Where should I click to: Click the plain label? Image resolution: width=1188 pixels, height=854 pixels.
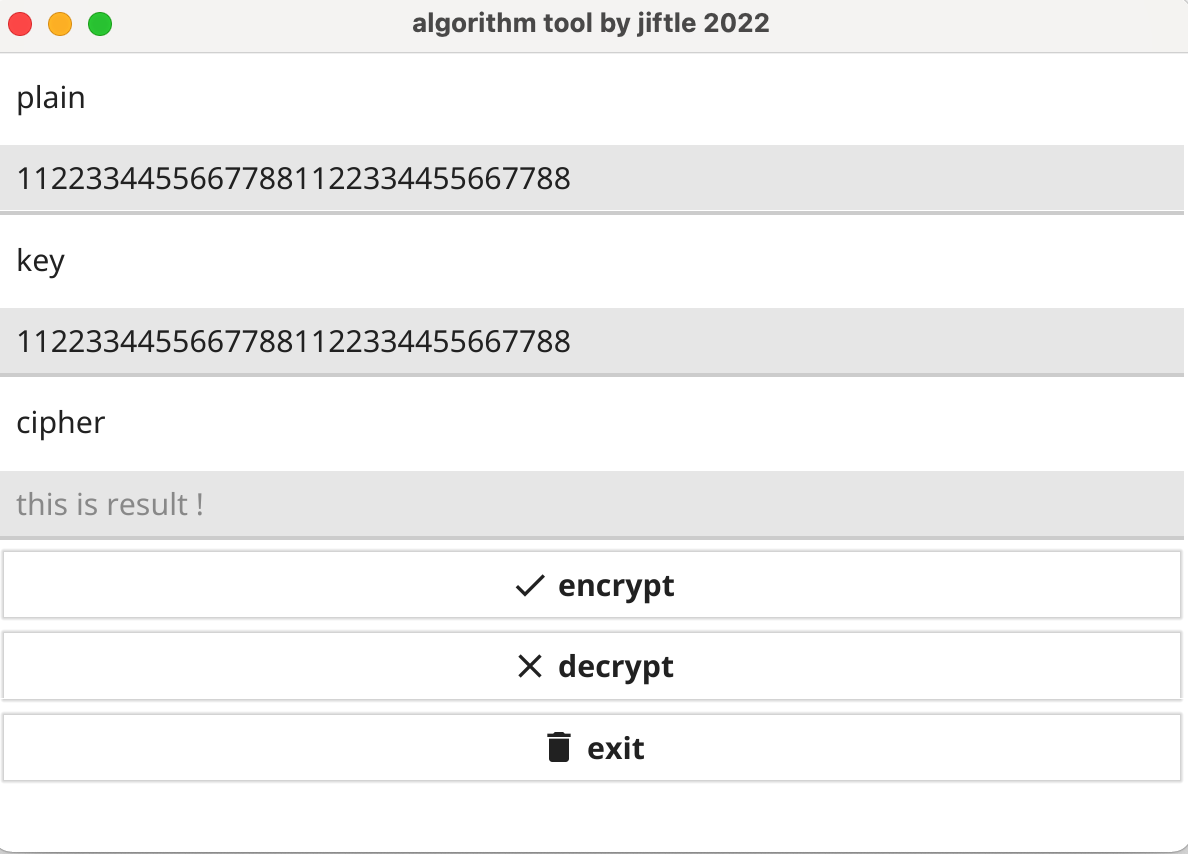pyautogui.click(x=50, y=98)
